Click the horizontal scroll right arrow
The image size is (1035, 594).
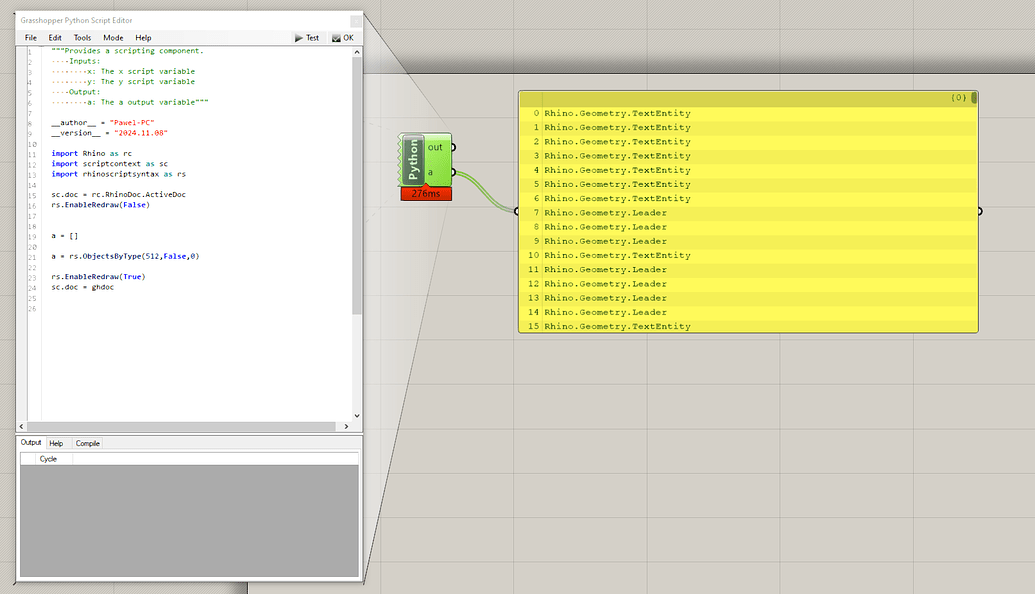tap(347, 426)
